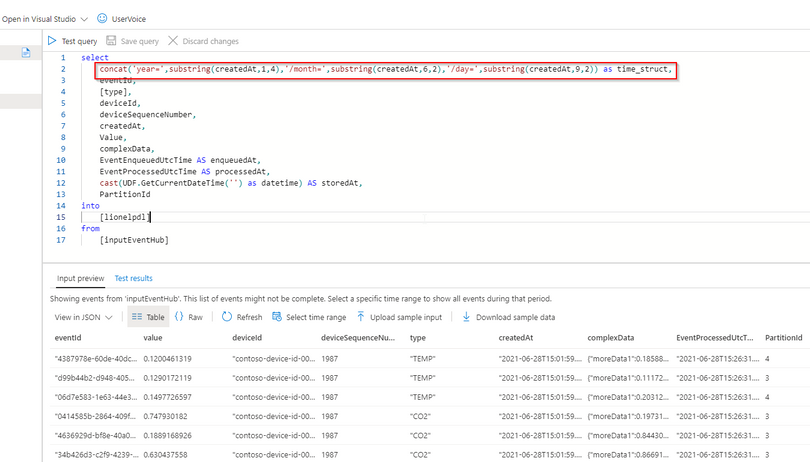
Task: Select the Input preview tab
Action: 81,278
